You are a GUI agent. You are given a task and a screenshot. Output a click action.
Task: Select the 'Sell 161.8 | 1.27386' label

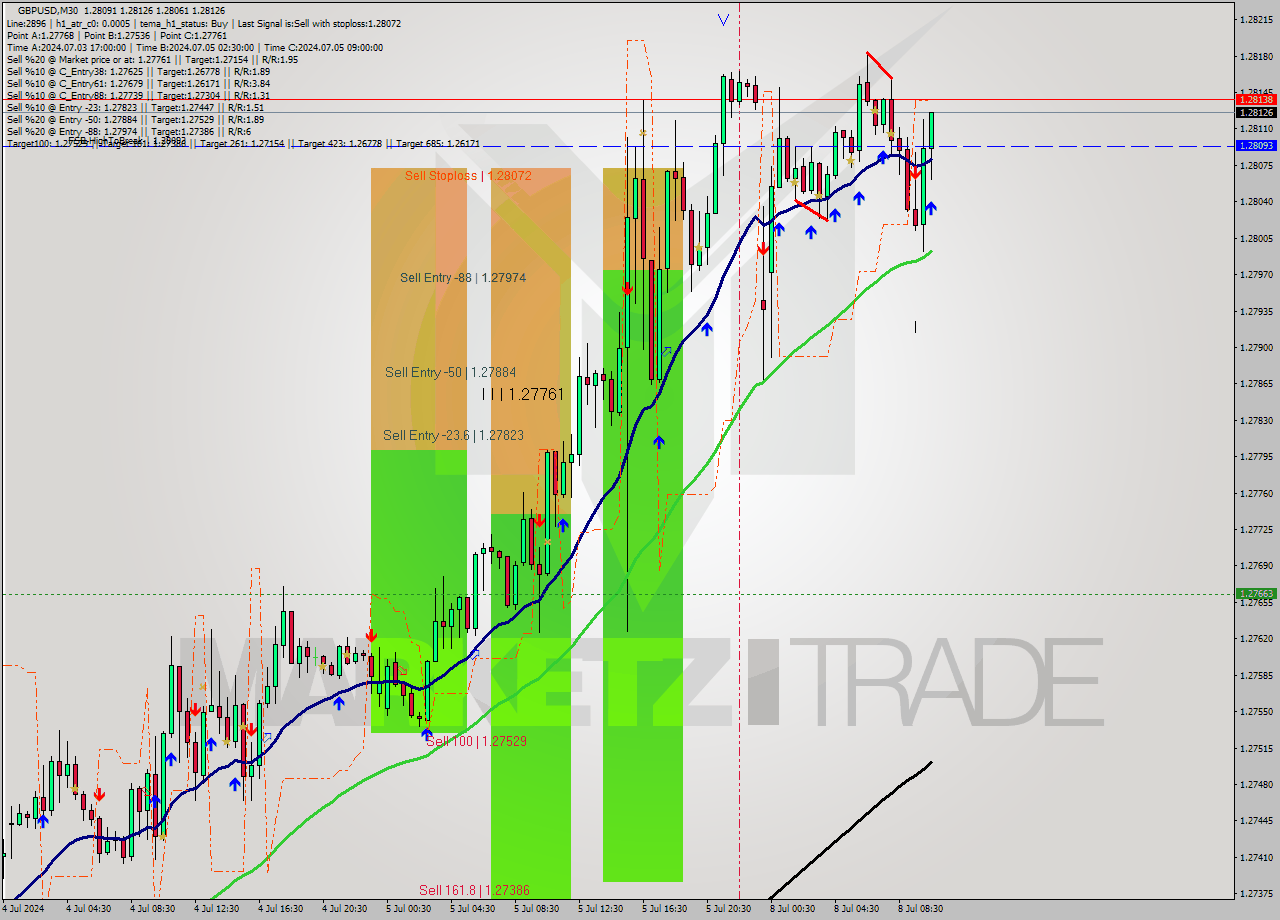point(474,890)
